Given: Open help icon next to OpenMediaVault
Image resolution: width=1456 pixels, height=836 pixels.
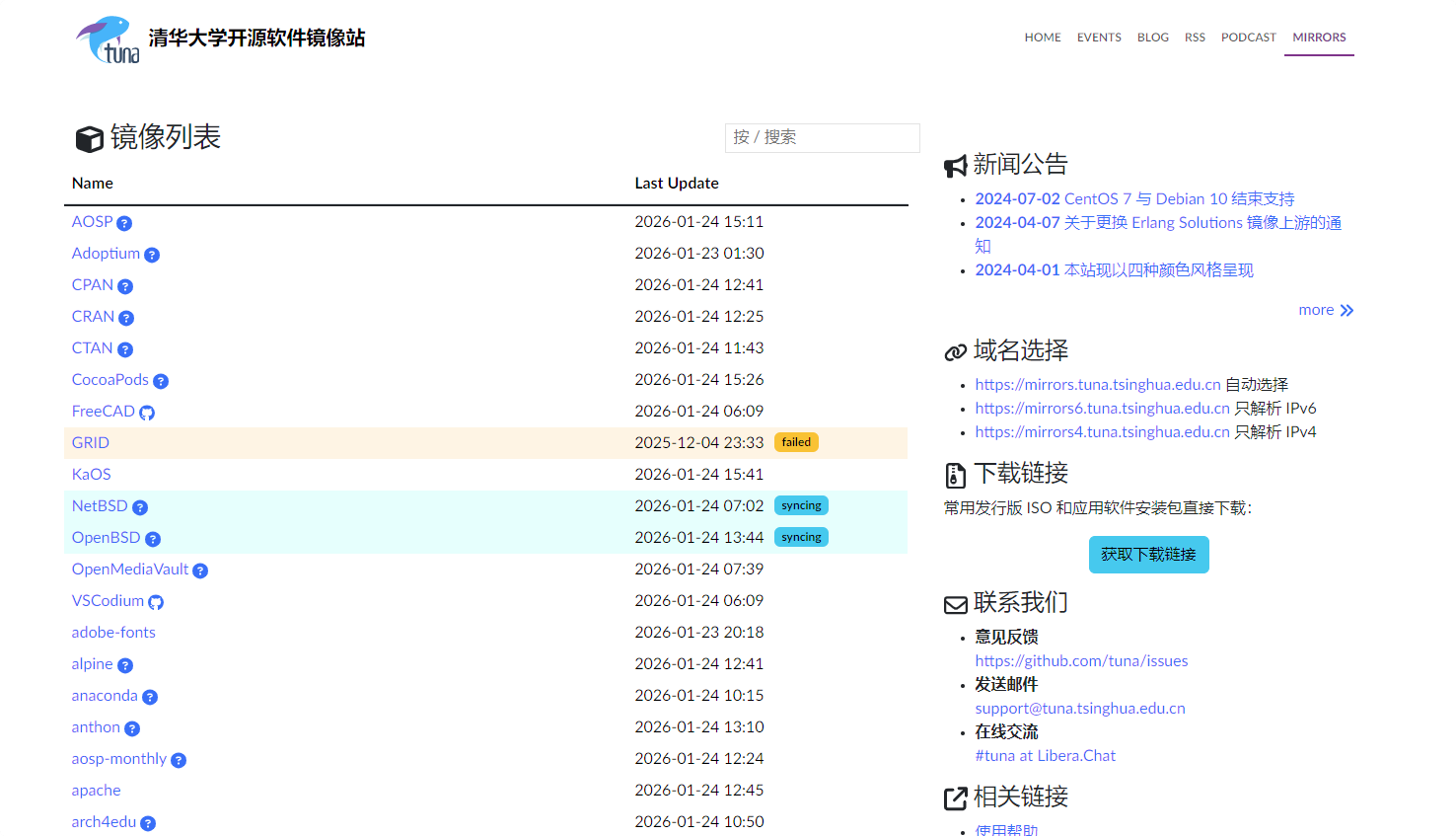Looking at the screenshot, I should pos(200,570).
